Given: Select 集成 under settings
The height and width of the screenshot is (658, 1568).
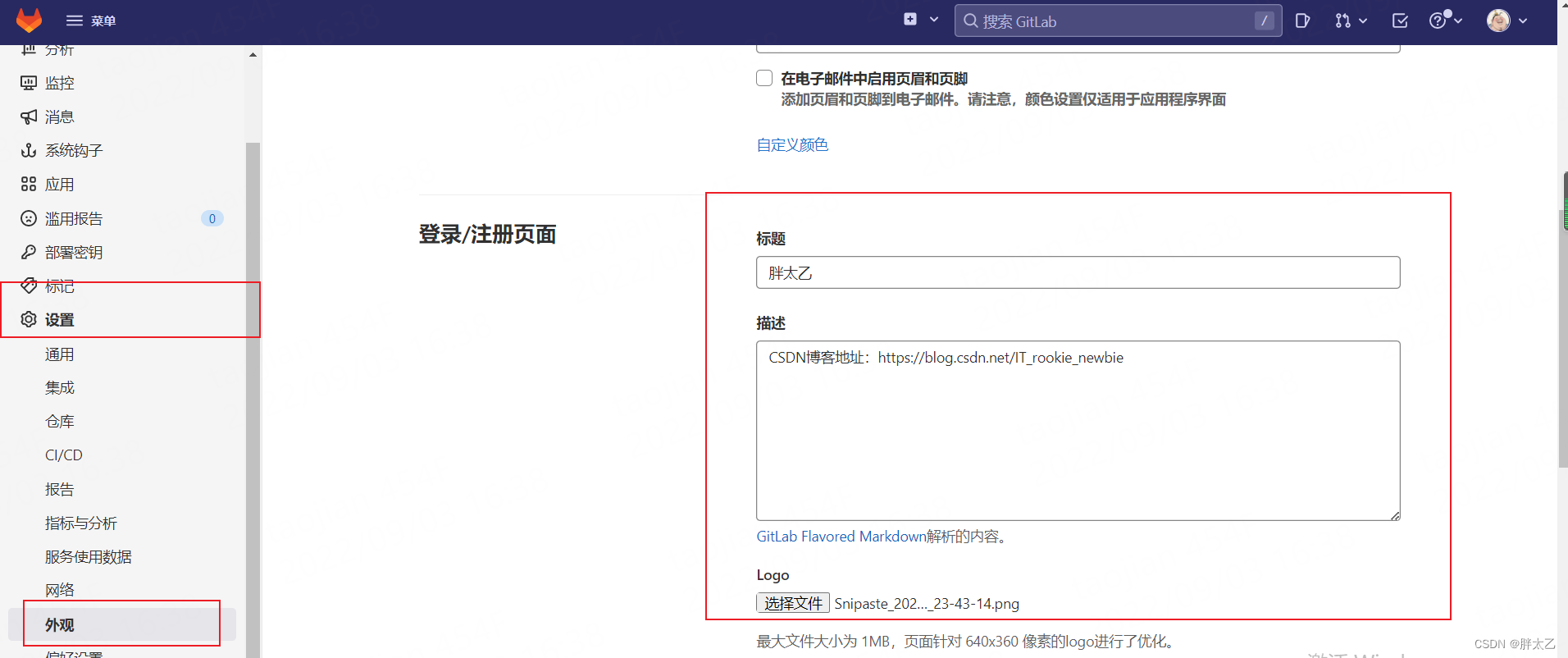Looking at the screenshot, I should (x=59, y=387).
